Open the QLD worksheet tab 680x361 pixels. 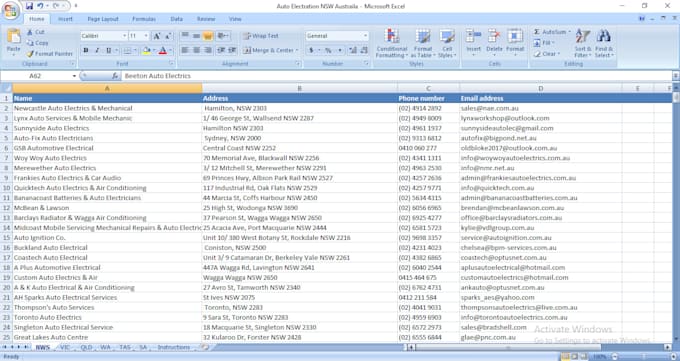(86, 348)
